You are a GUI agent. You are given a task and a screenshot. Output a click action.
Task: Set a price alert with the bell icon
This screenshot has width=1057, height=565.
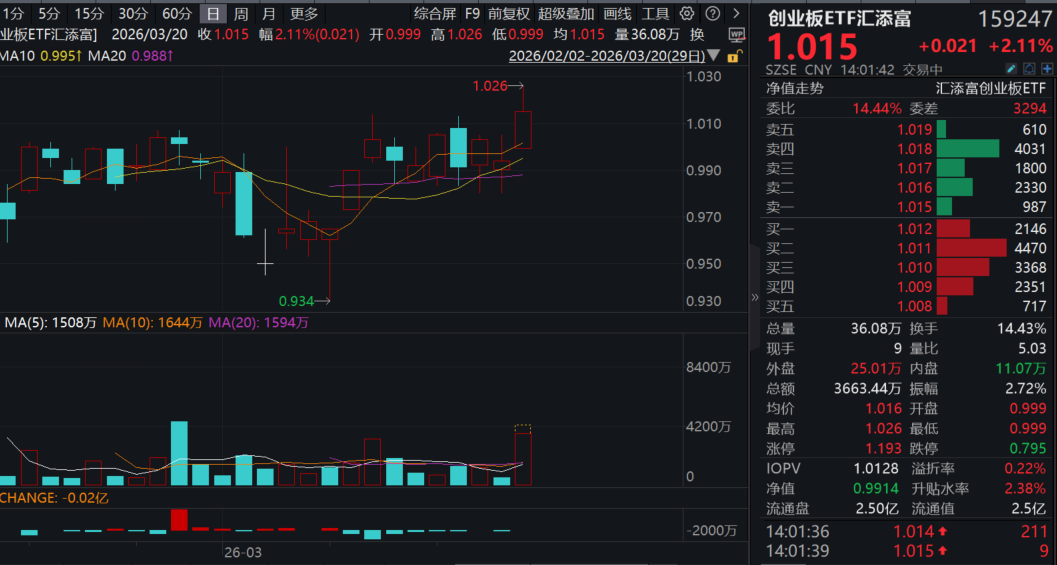tap(1027, 69)
